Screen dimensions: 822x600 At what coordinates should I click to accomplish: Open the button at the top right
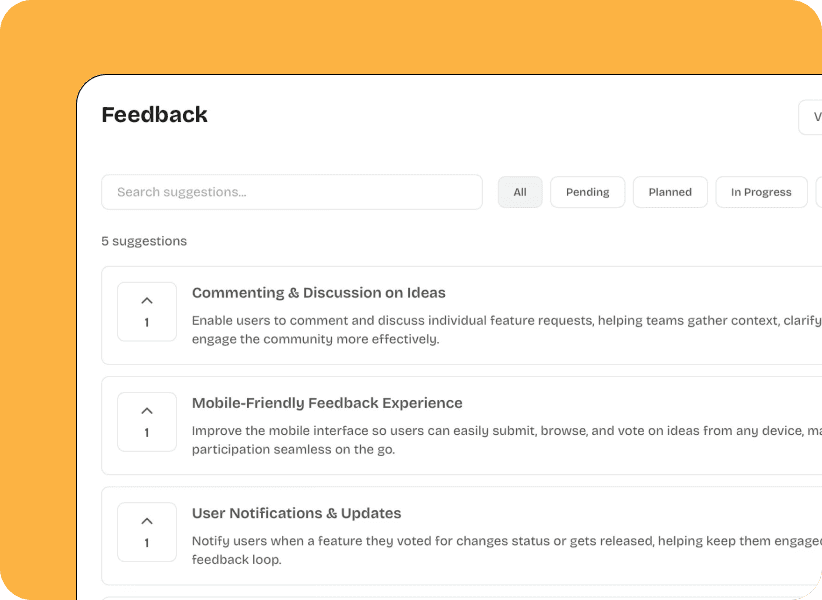pos(814,116)
